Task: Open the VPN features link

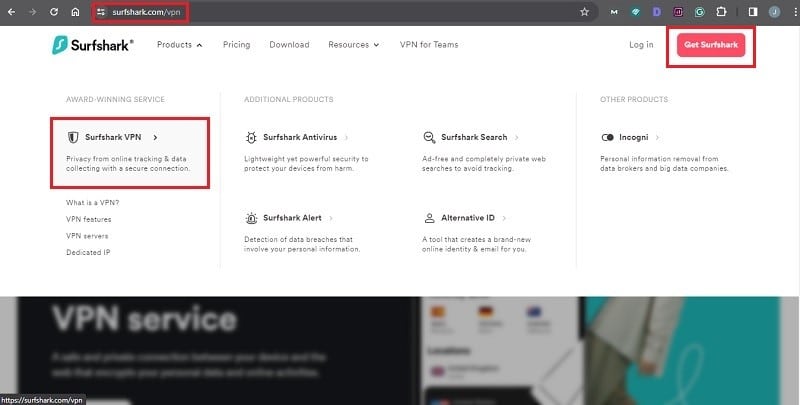Action: pyautogui.click(x=88, y=219)
